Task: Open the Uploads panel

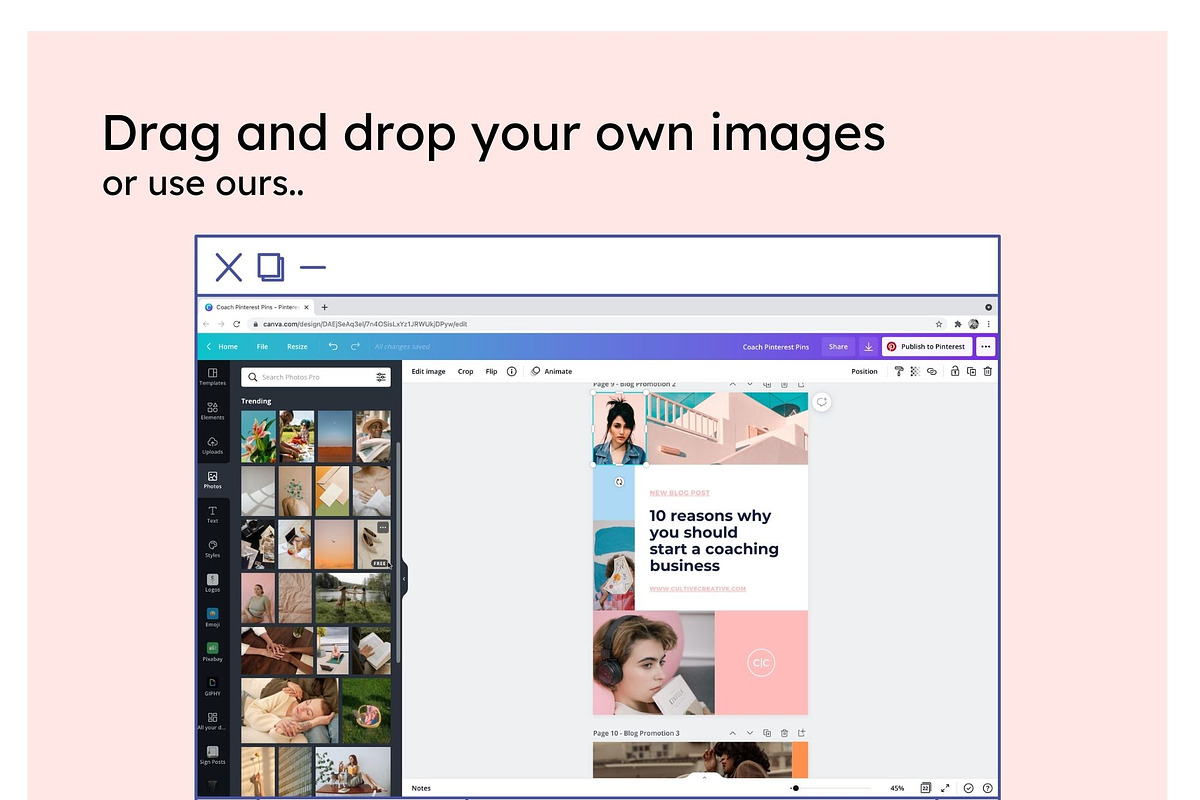Action: pos(212,445)
